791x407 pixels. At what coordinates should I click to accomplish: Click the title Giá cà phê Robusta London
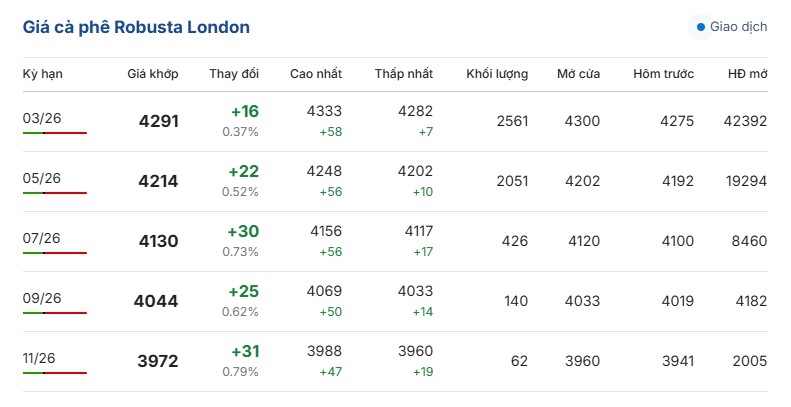click(x=136, y=27)
